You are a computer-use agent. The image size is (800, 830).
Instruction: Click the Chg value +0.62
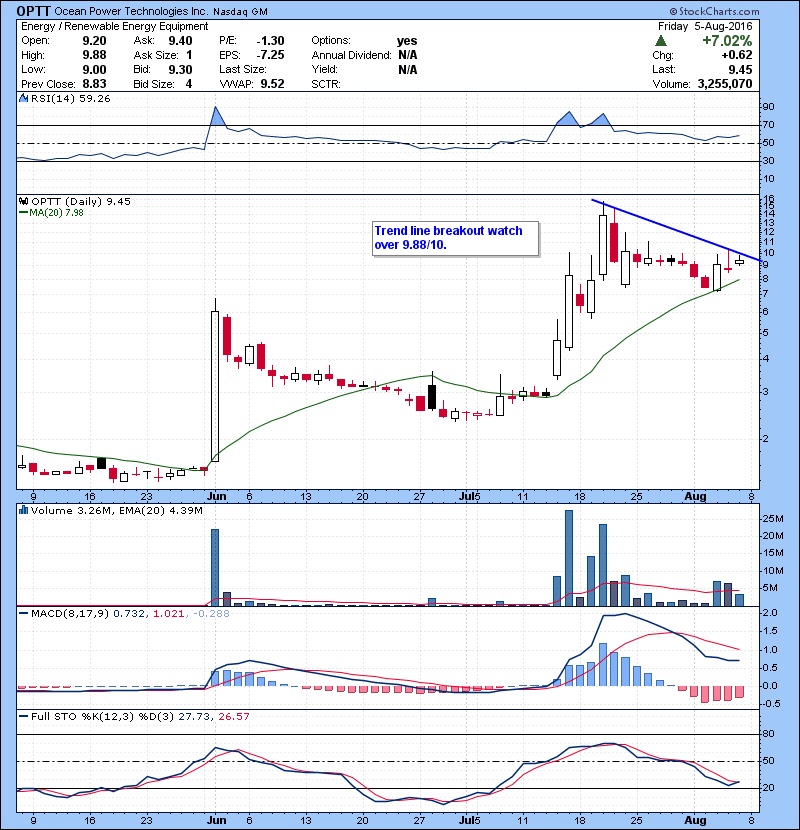coord(736,55)
